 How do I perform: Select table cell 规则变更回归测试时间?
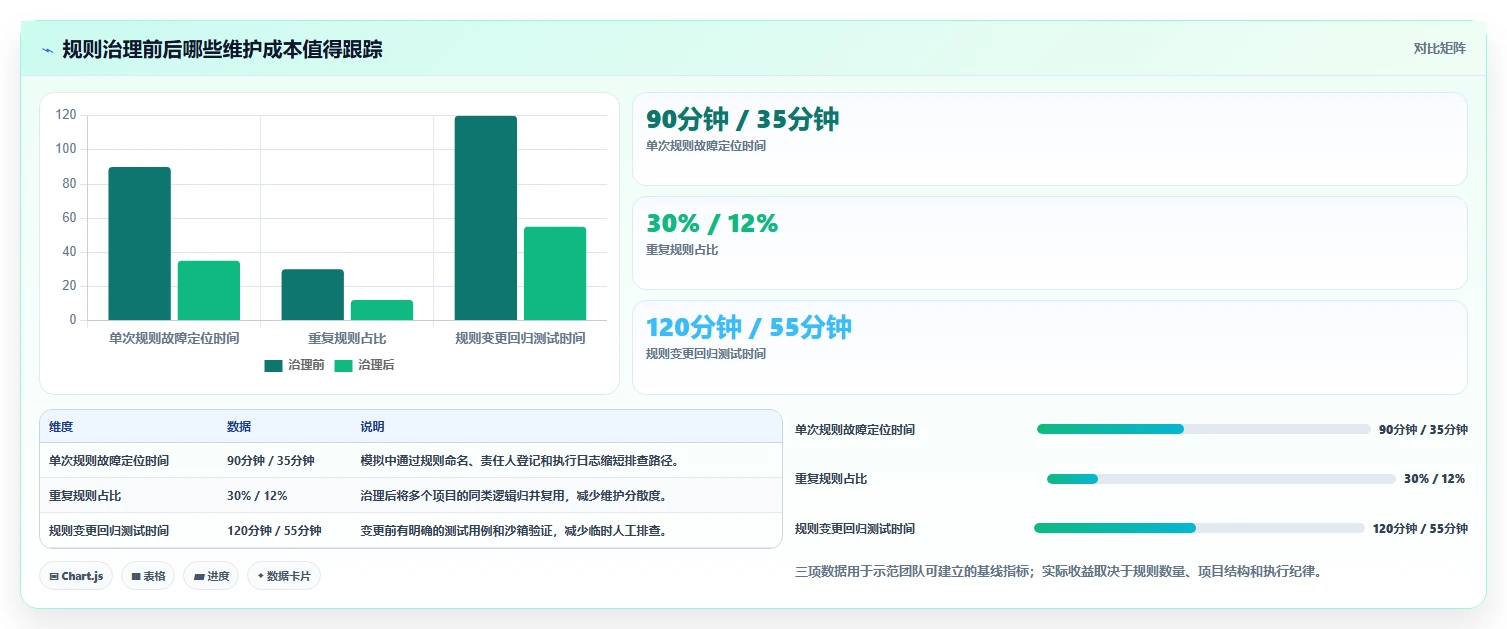(109, 531)
